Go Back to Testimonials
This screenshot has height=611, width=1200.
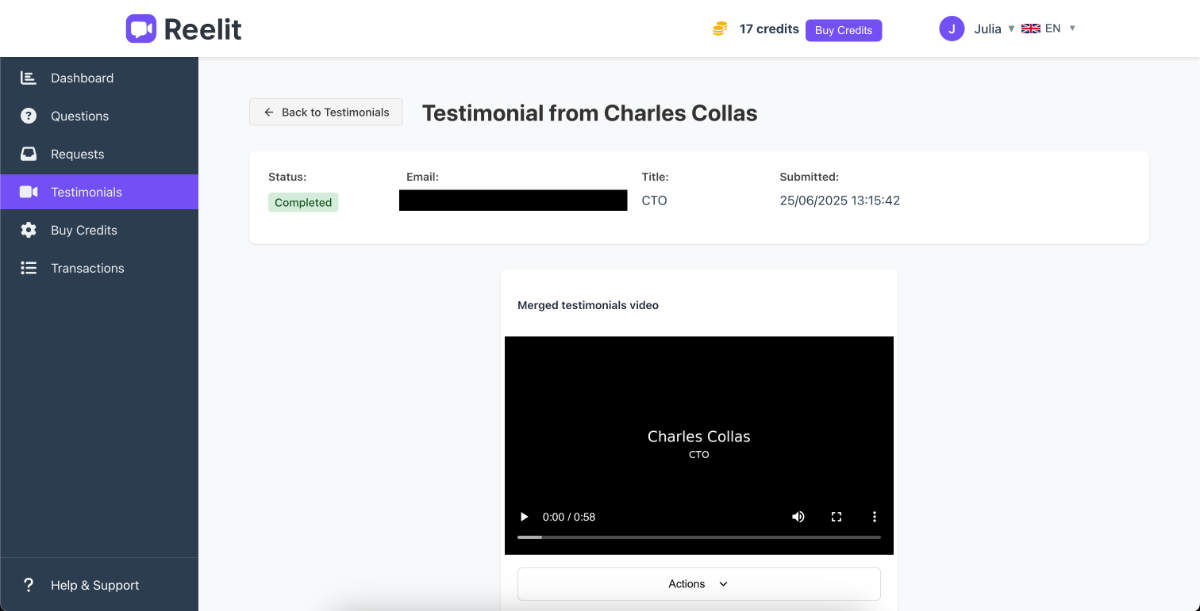(326, 112)
